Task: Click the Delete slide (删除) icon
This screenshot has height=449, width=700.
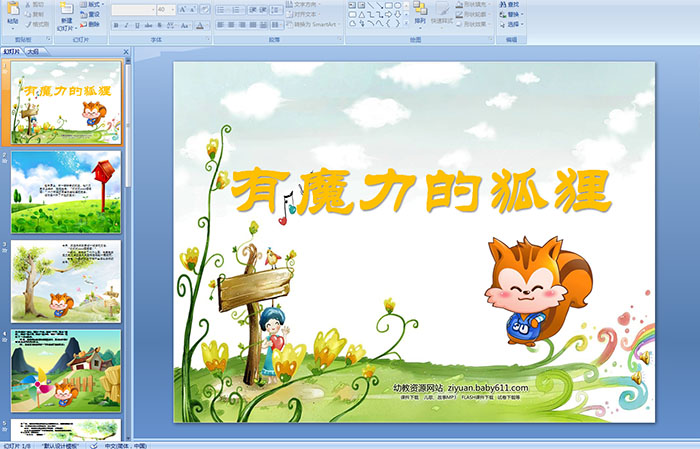Action: 91,24
